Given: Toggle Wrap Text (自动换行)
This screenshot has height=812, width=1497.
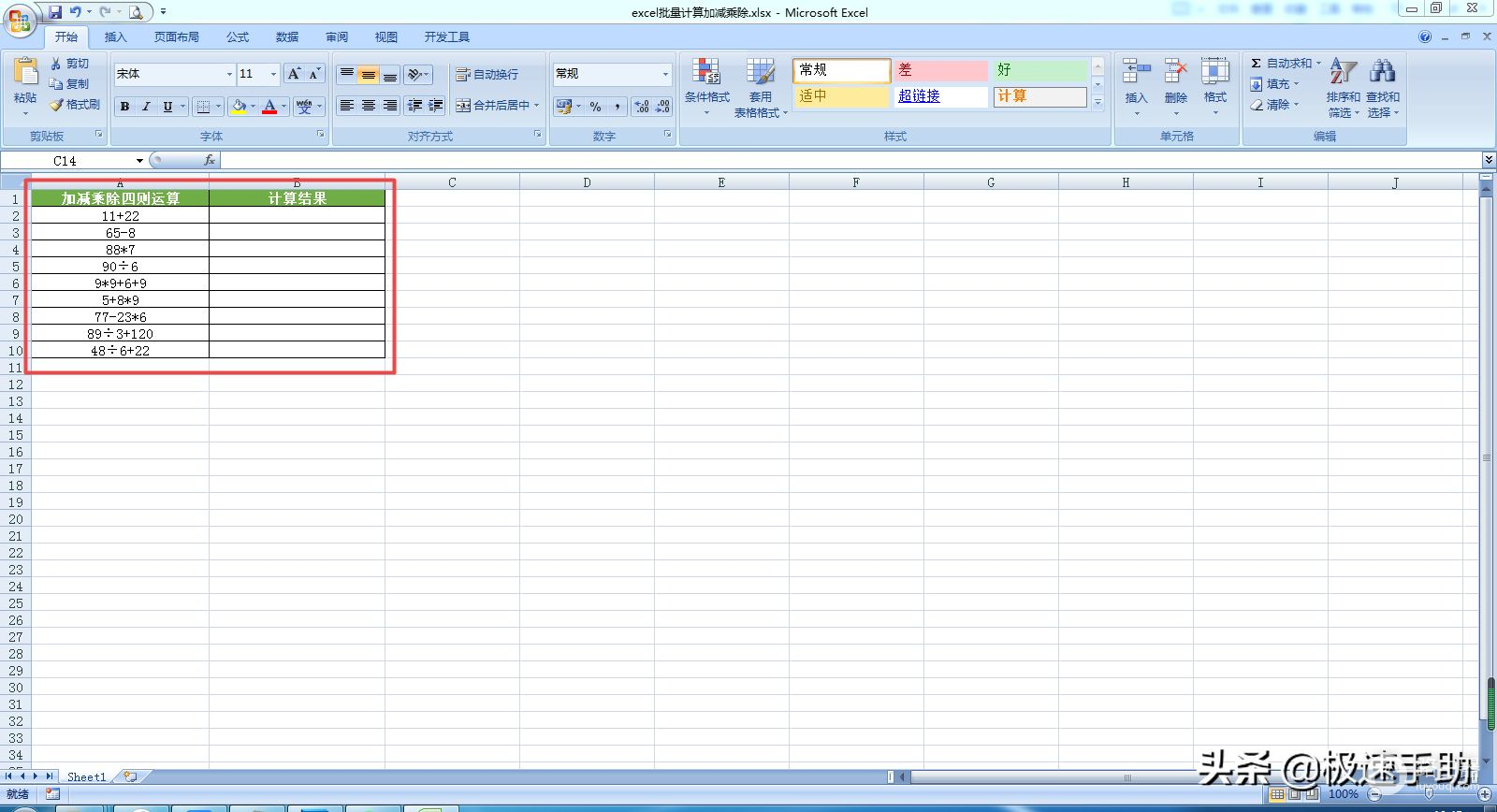Looking at the screenshot, I should (487, 74).
